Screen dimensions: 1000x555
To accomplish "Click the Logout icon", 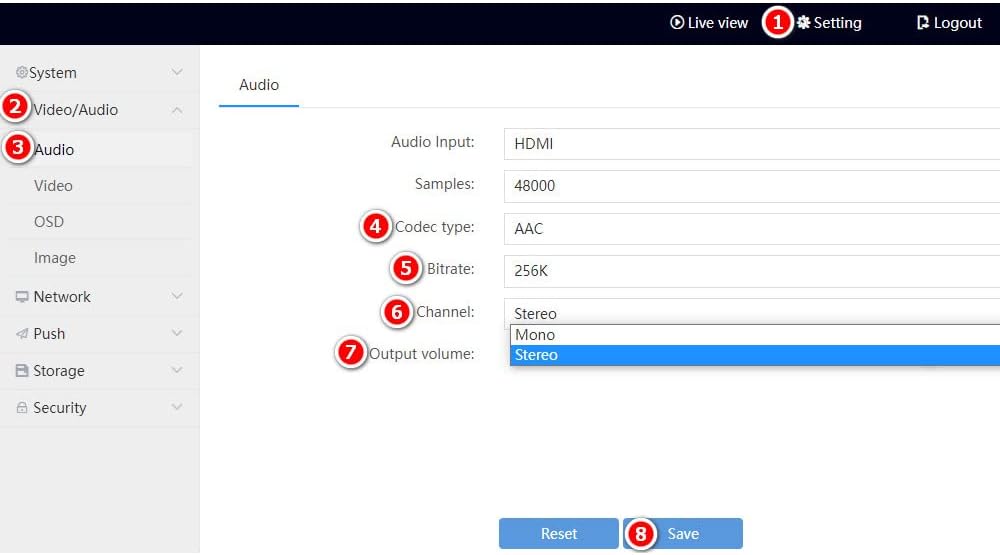I will (x=922, y=23).
